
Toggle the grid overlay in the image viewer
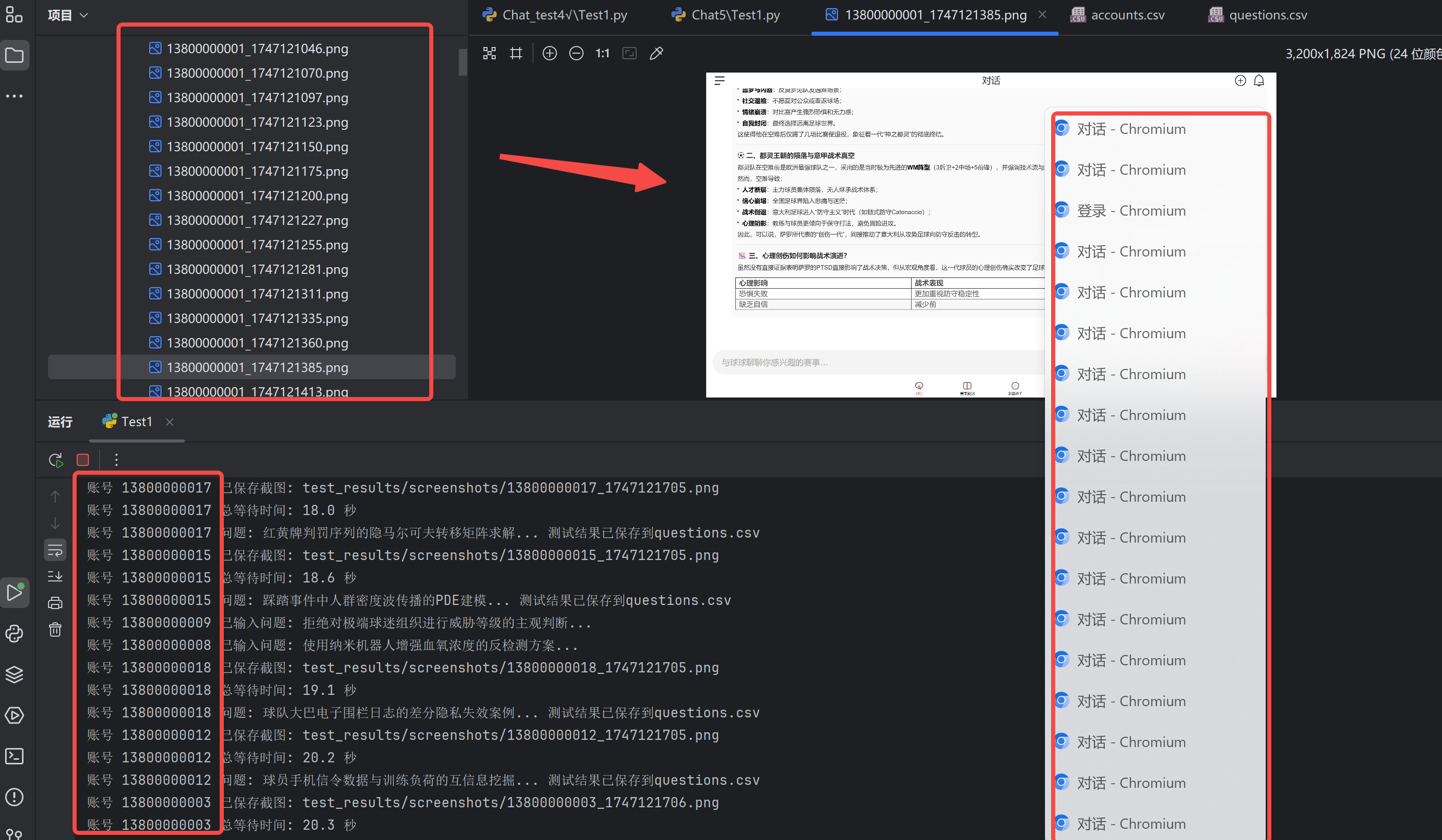(516, 53)
